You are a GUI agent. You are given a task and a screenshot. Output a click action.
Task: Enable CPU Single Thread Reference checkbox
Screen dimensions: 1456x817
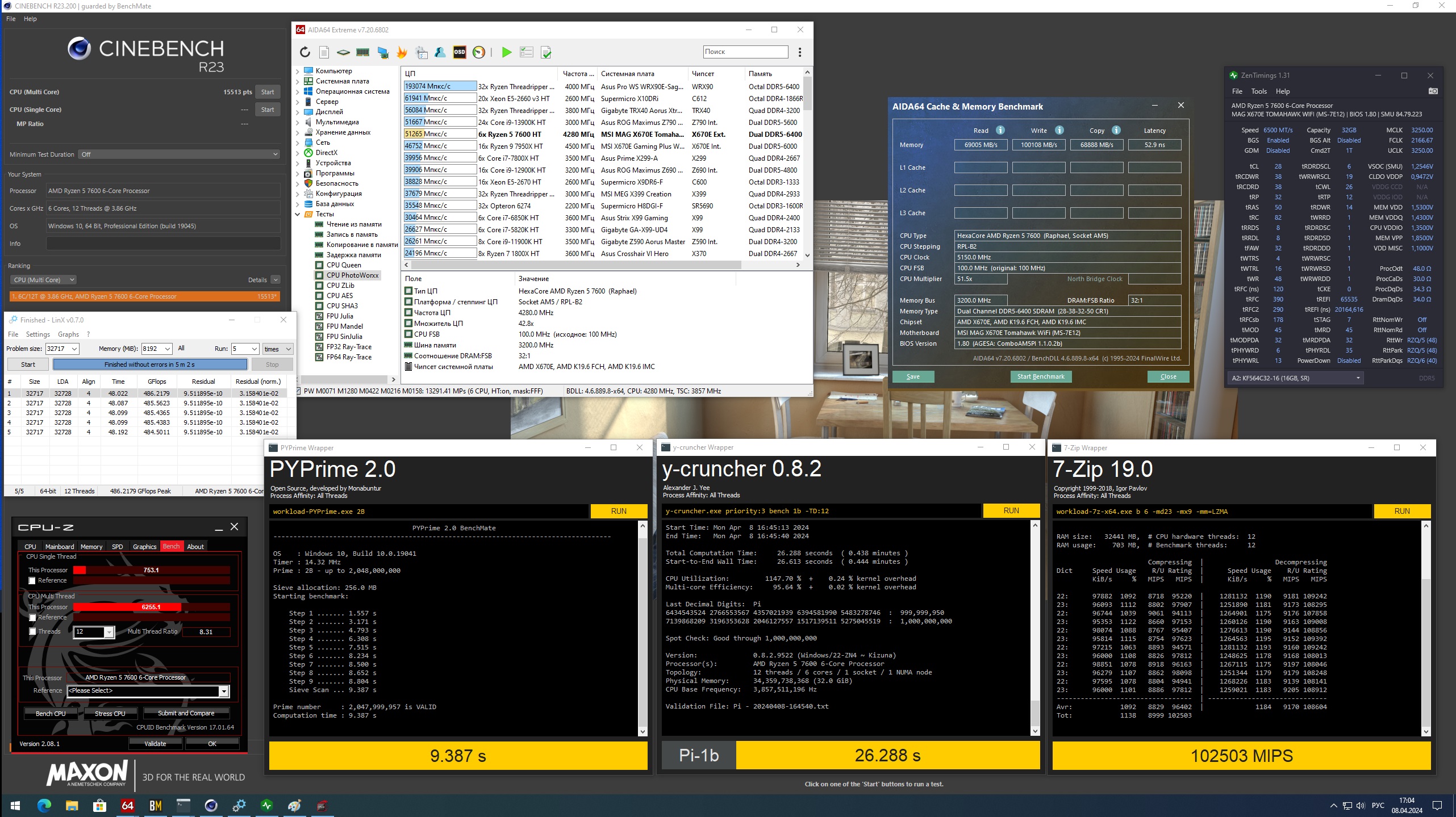pos(32,580)
